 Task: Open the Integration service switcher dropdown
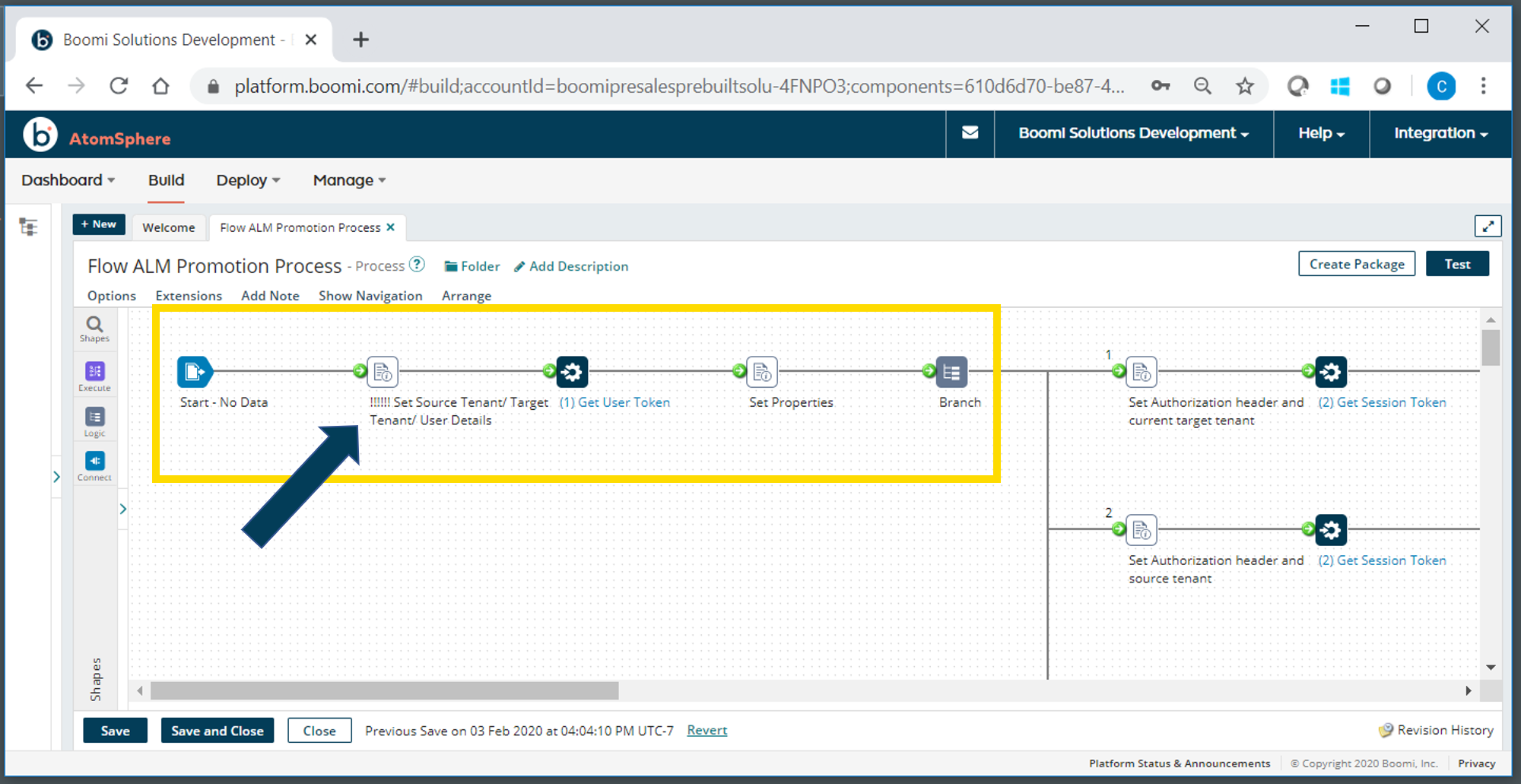click(x=1440, y=133)
